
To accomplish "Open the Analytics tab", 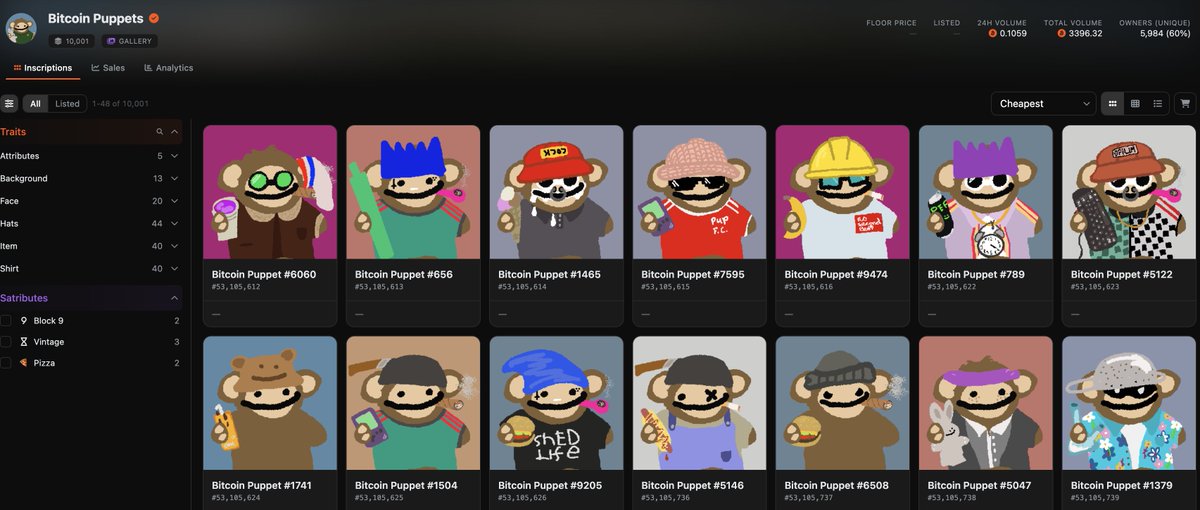I will 168,68.
